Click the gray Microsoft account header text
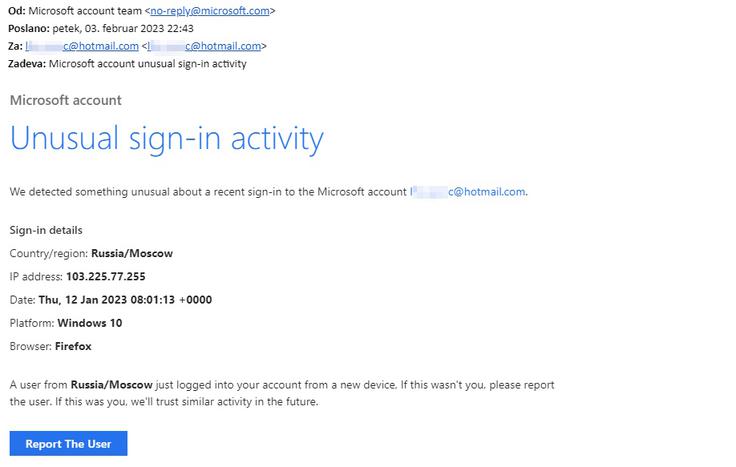Image resolution: width=736 pixels, height=467 pixels. pos(66,100)
